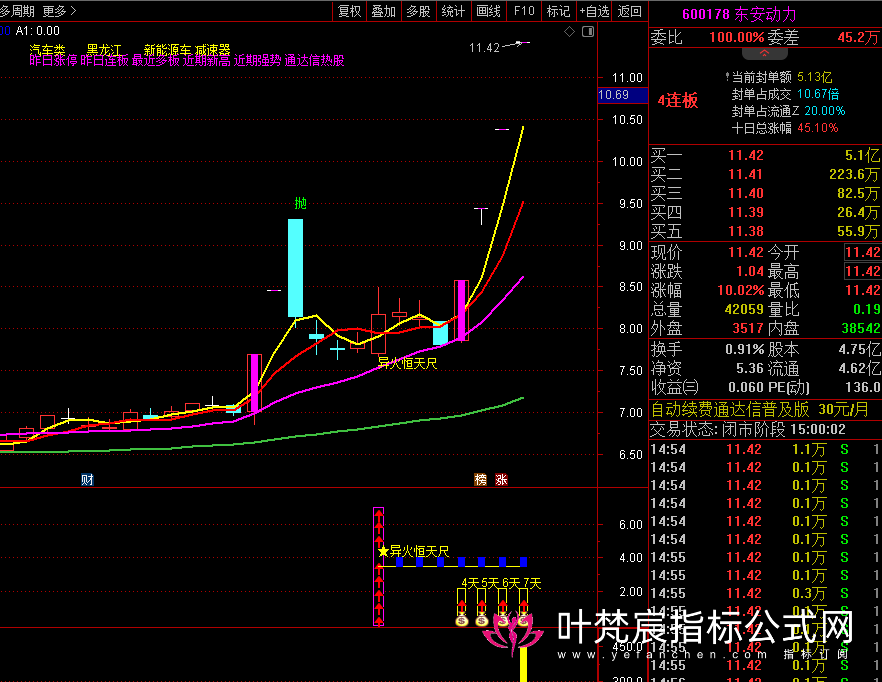Click the 9.00 price axis label
The image size is (882, 682).
point(631,245)
